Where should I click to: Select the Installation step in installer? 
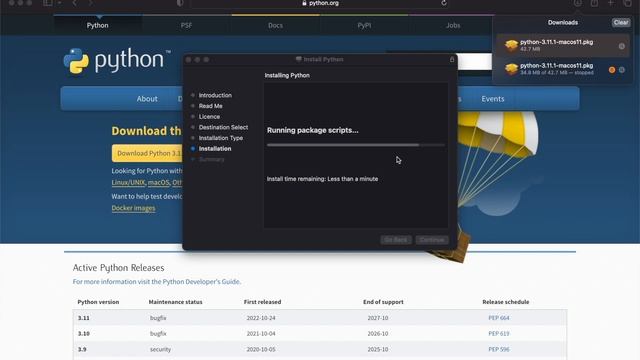[x=215, y=149]
